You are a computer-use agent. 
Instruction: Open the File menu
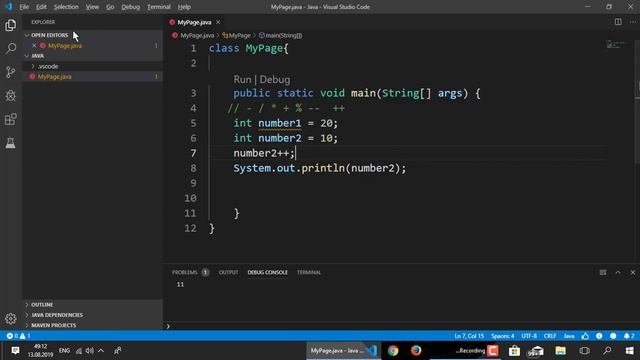click(24, 7)
